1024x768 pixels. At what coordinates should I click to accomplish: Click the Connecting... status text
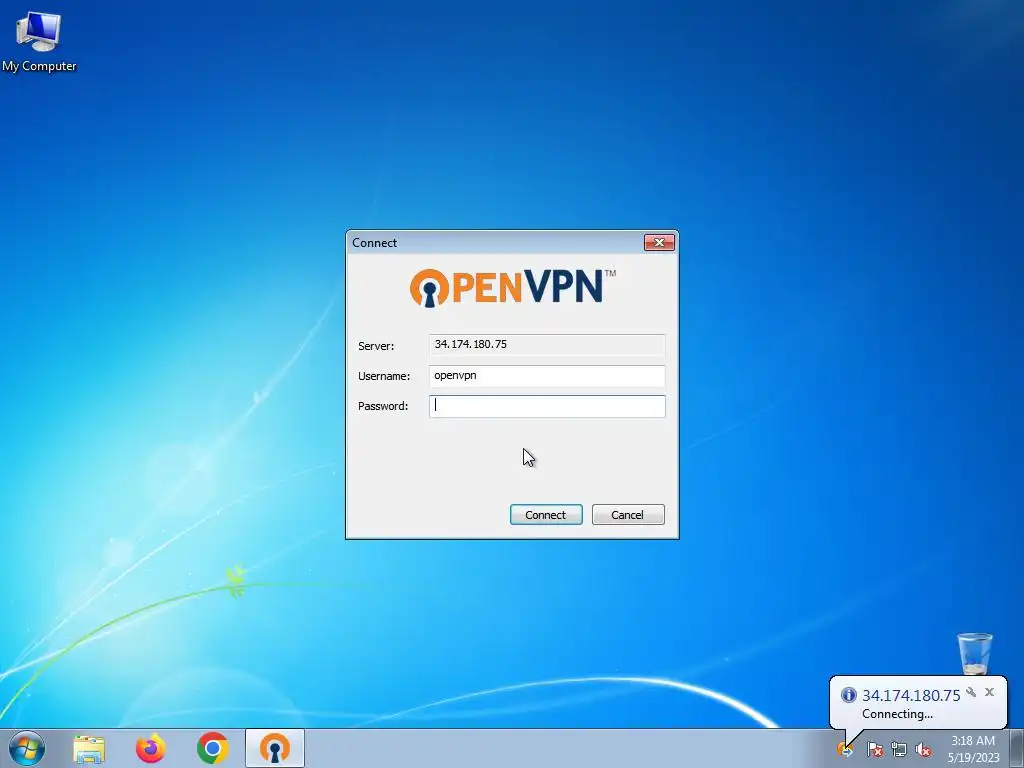[x=897, y=714]
